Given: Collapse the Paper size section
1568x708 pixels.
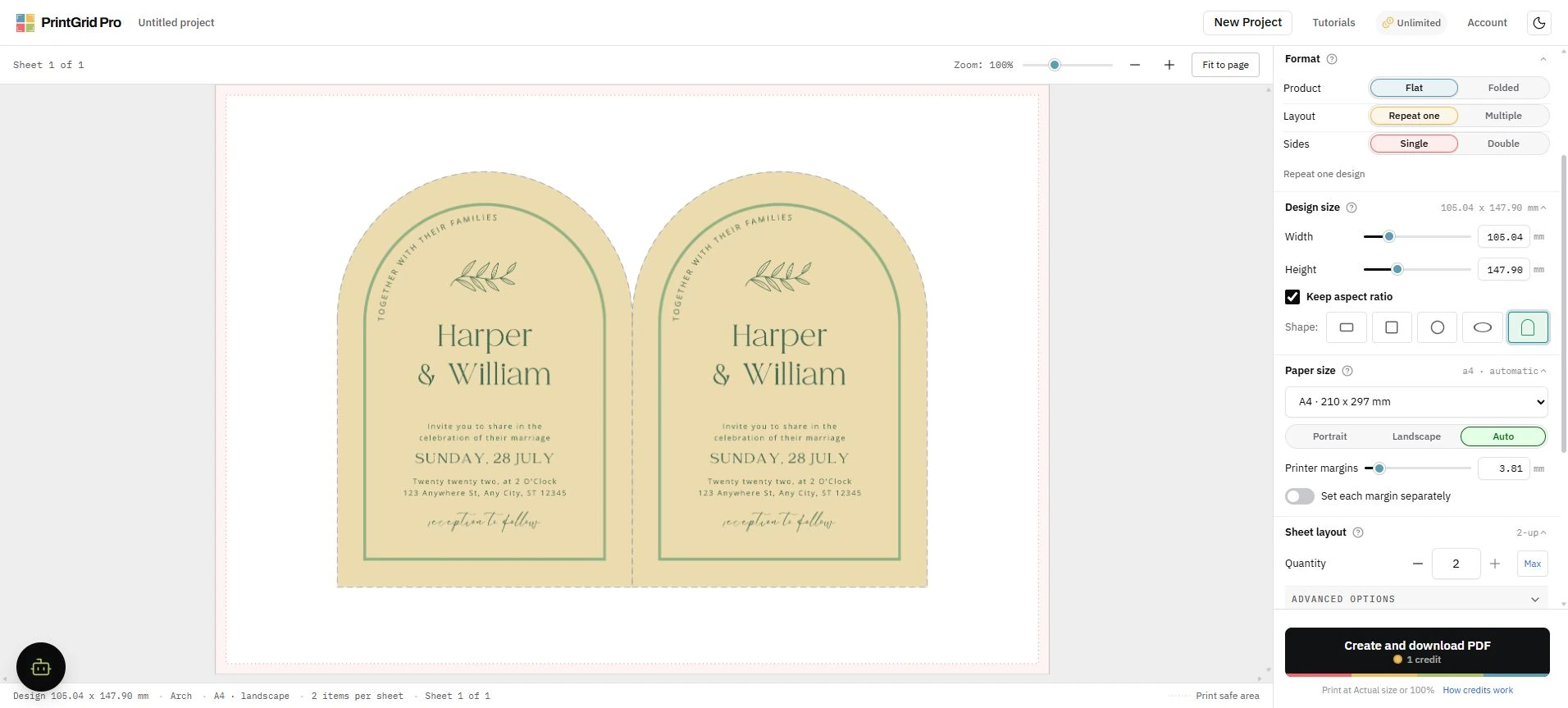Looking at the screenshot, I should (1543, 371).
